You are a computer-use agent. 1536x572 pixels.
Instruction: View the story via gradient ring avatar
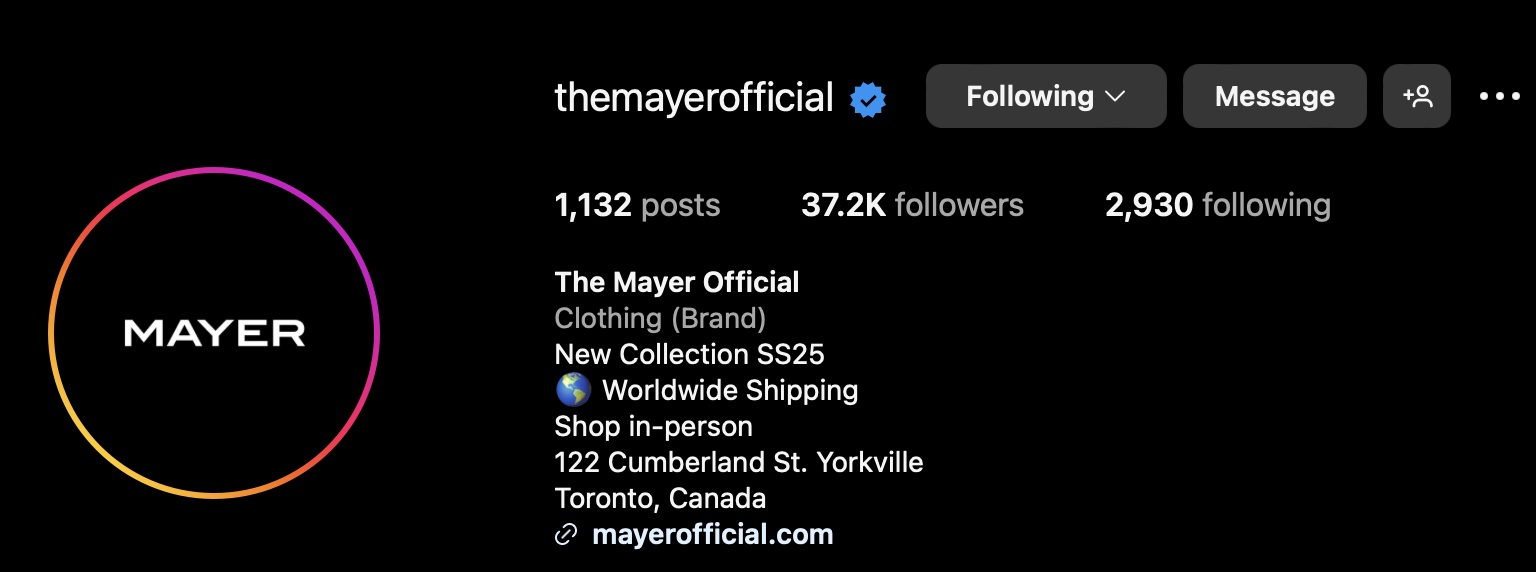tap(214, 333)
